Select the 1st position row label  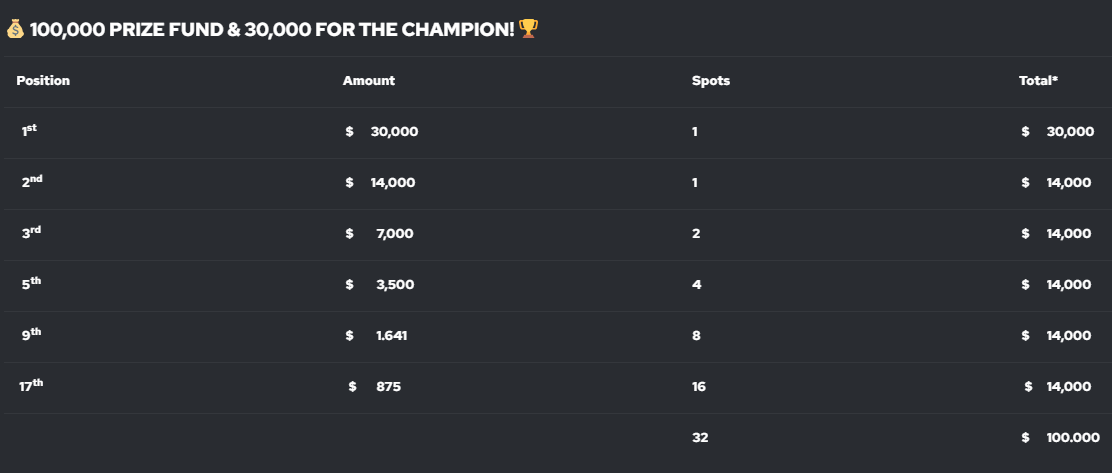[x=29, y=130]
